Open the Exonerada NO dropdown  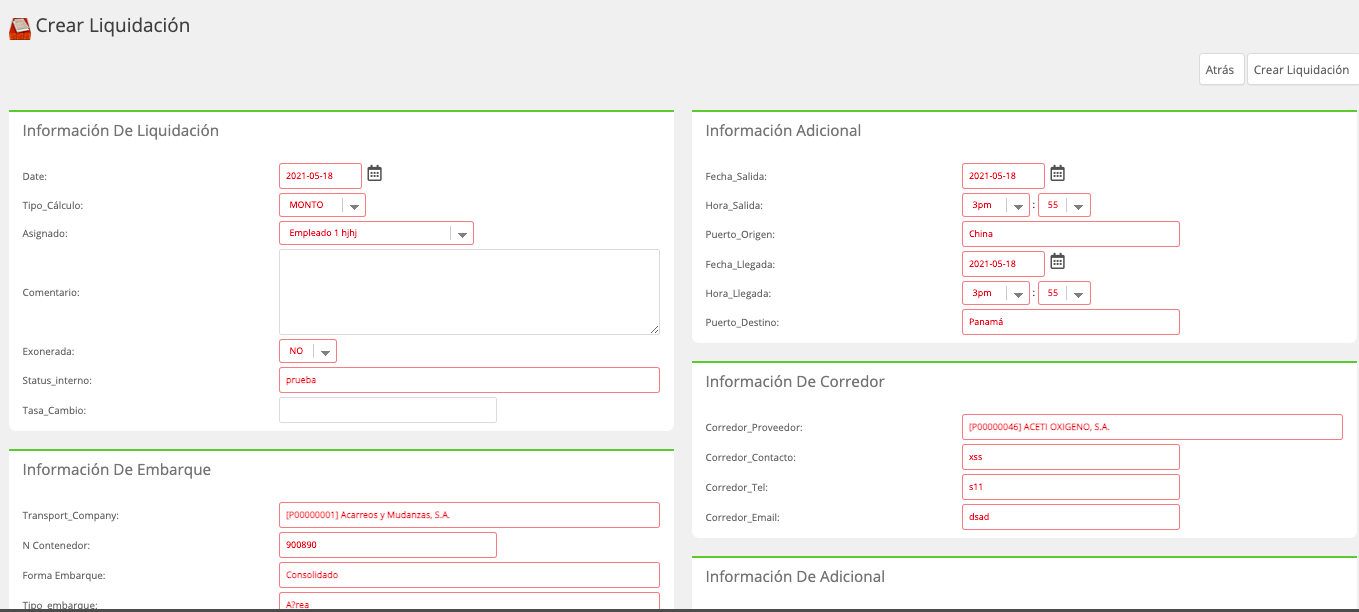tap(308, 351)
